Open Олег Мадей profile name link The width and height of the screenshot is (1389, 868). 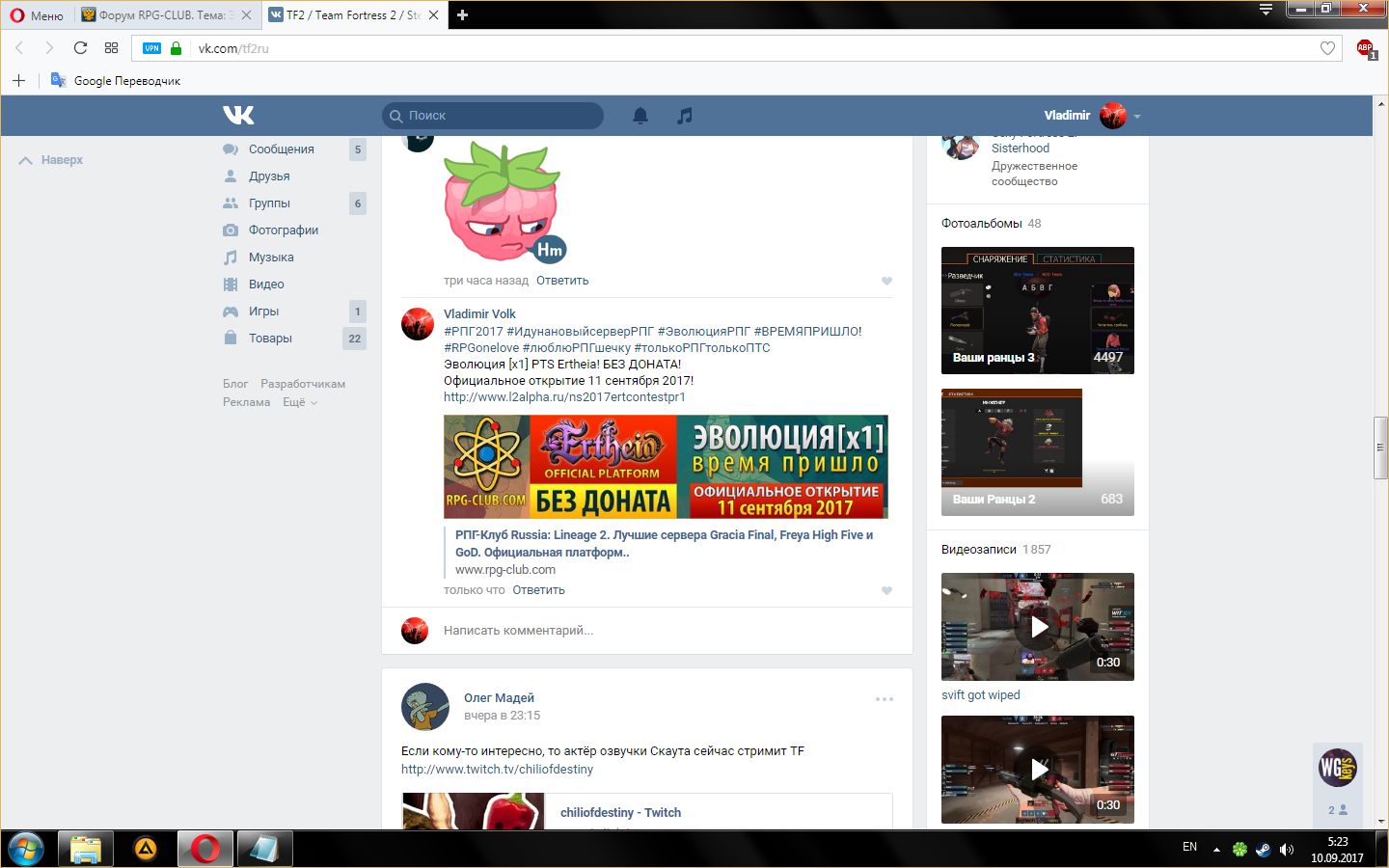(499, 697)
